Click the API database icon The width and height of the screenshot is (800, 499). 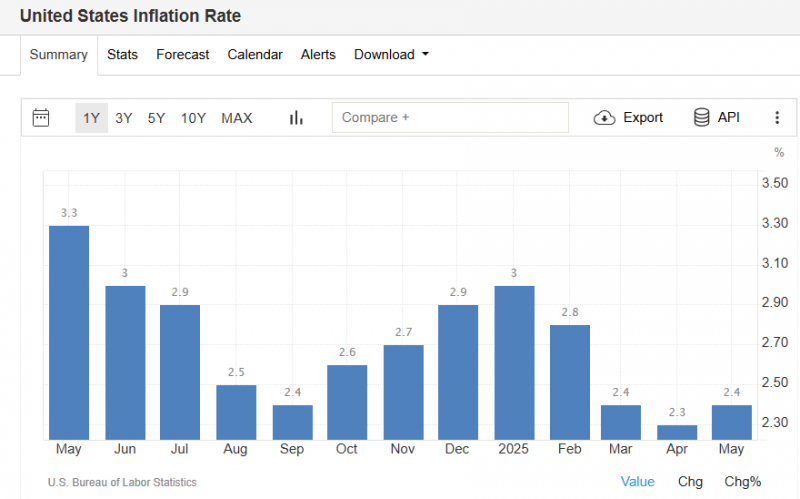click(x=702, y=118)
